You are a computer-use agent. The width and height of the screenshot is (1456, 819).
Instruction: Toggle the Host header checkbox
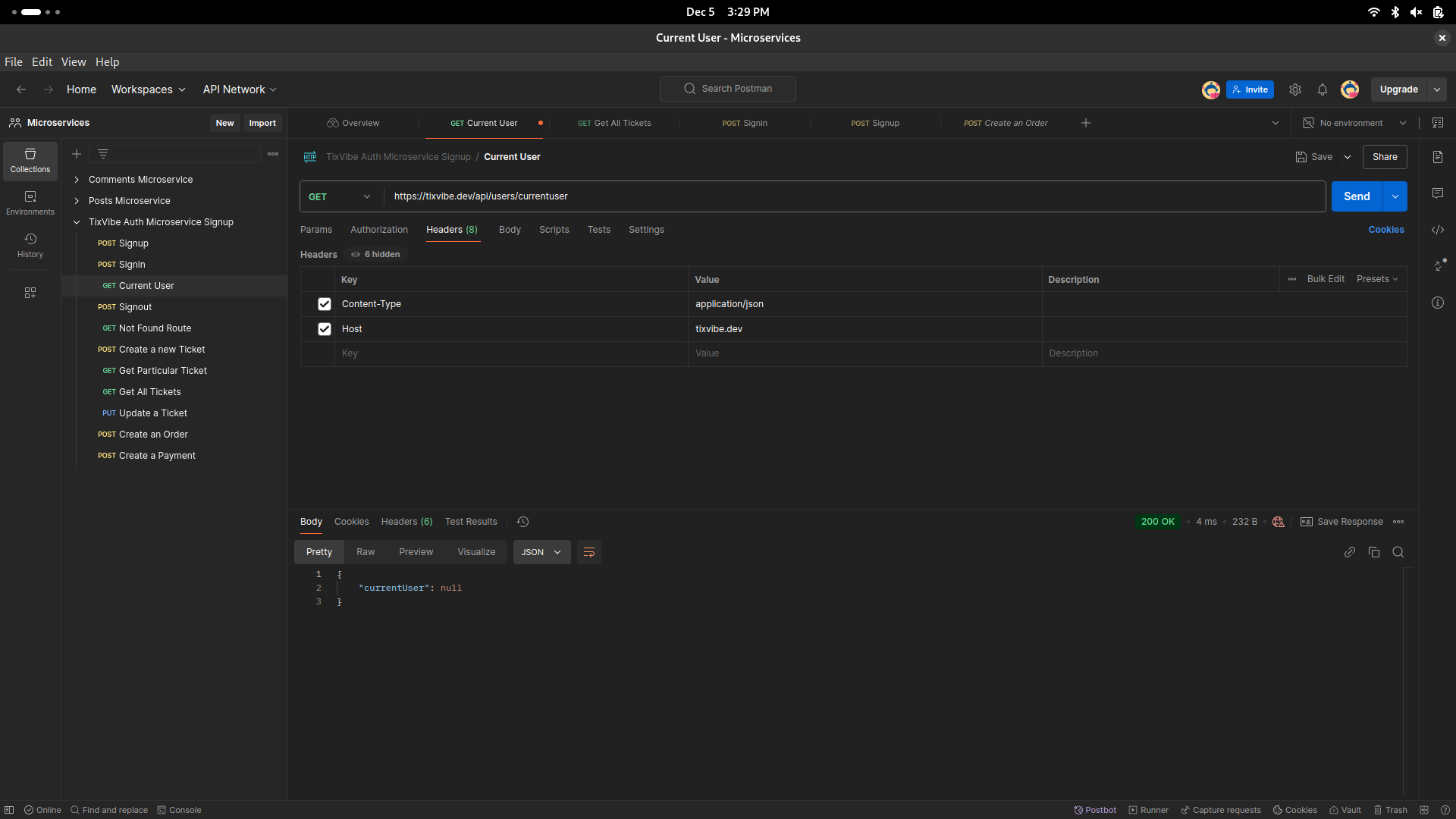coord(324,328)
